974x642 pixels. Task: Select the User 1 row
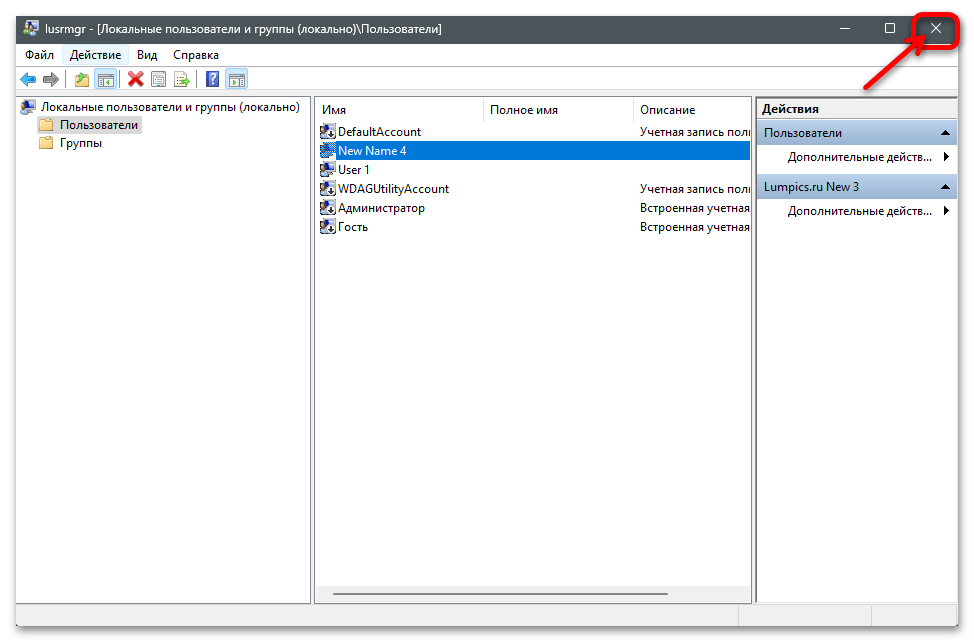(533, 170)
